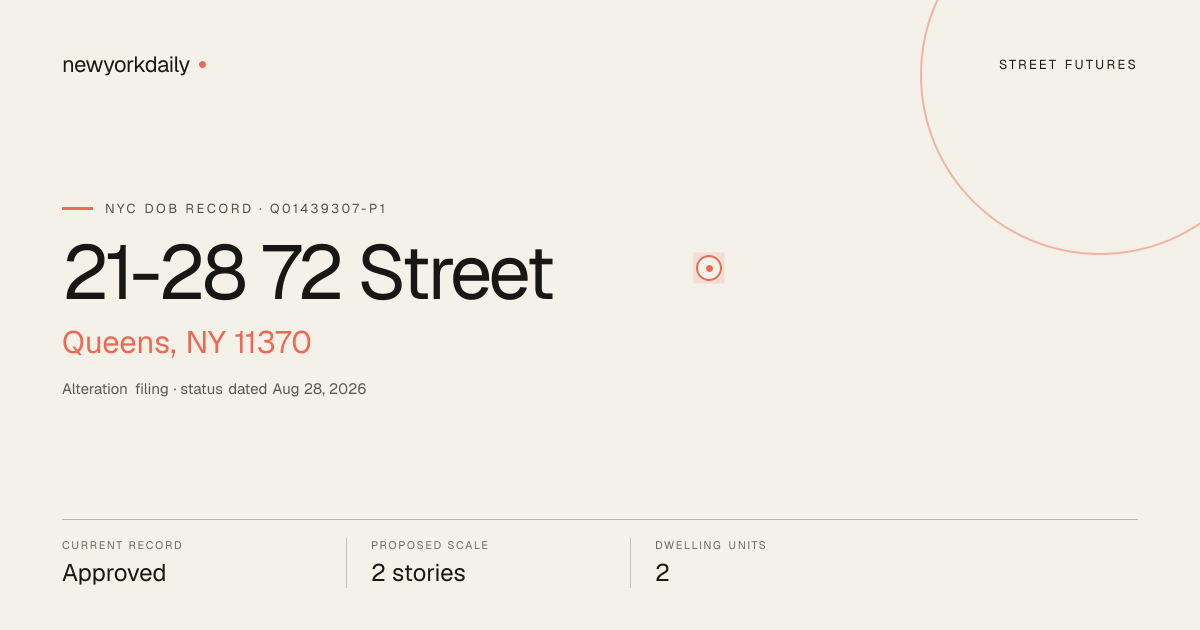Select the 21-28 72 Street headline
This screenshot has height=630, width=1200.
click(308, 273)
